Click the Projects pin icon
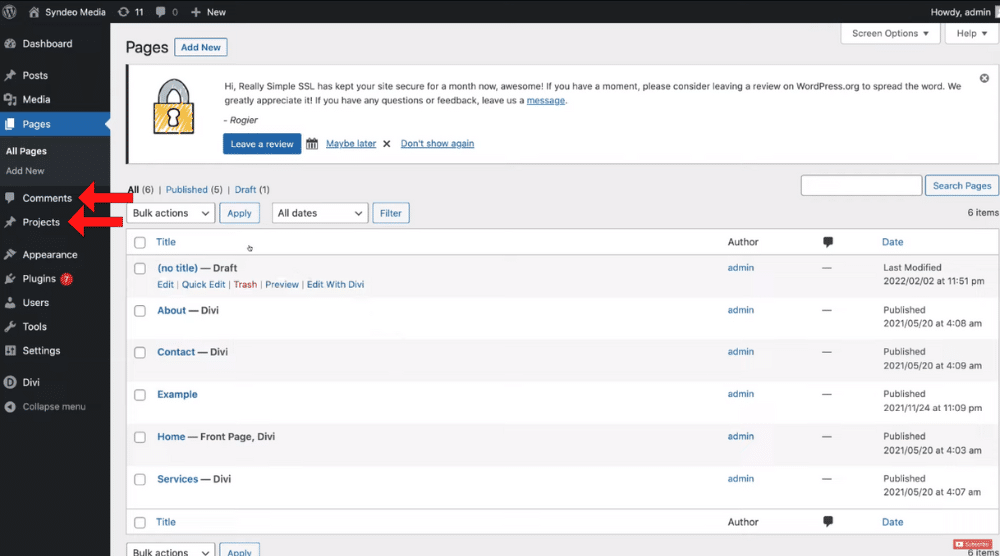The height and width of the screenshot is (556, 1000). 10,222
